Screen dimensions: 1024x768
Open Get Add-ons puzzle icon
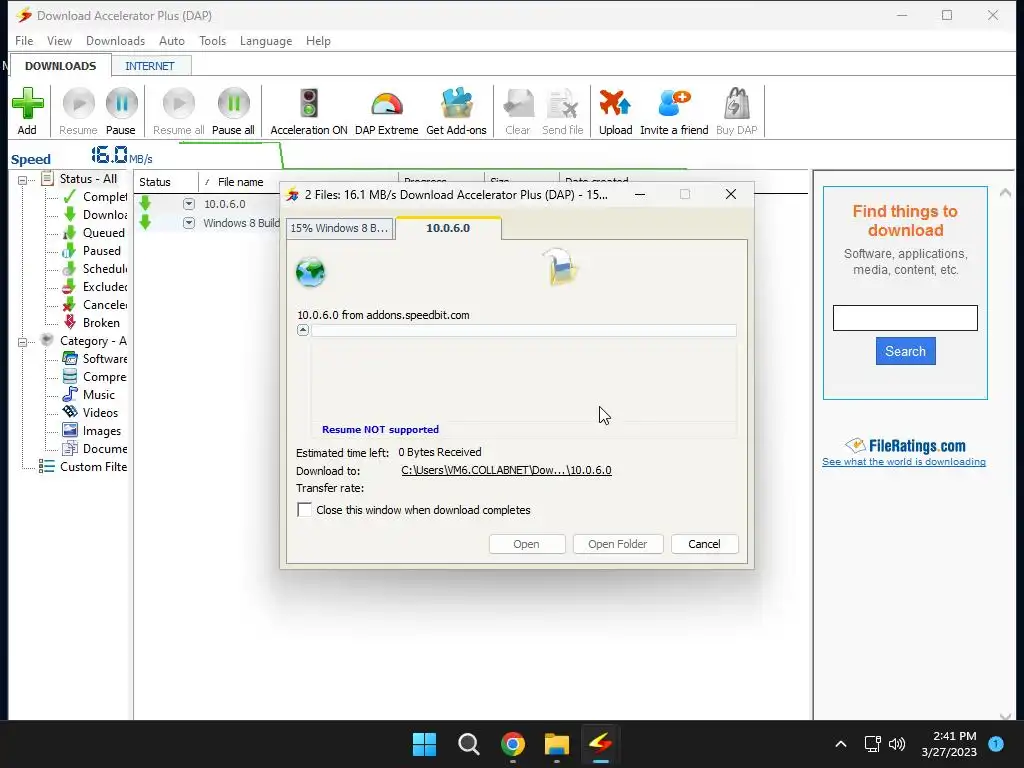[456, 104]
